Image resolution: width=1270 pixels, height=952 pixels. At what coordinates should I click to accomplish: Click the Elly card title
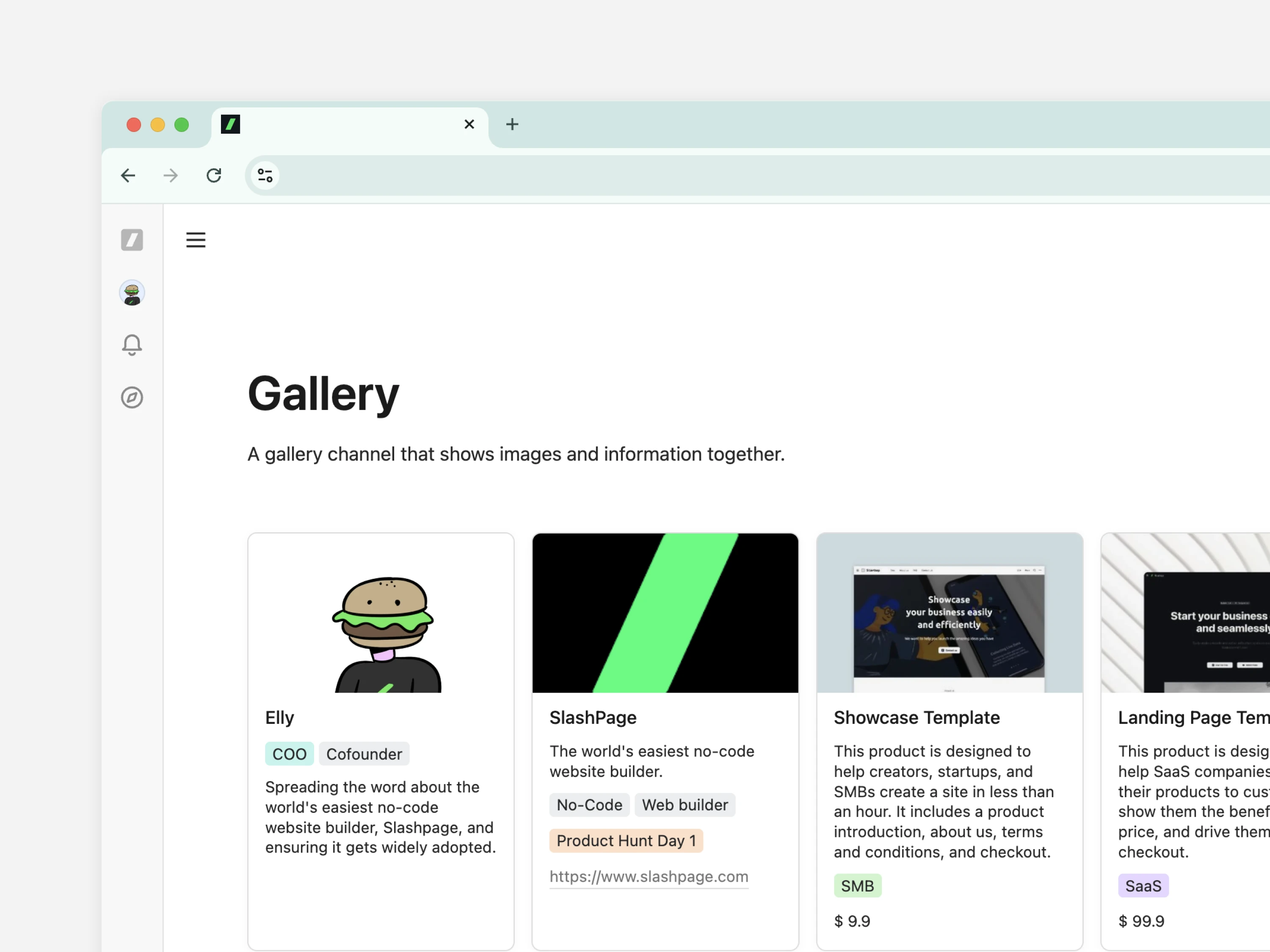point(279,717)
